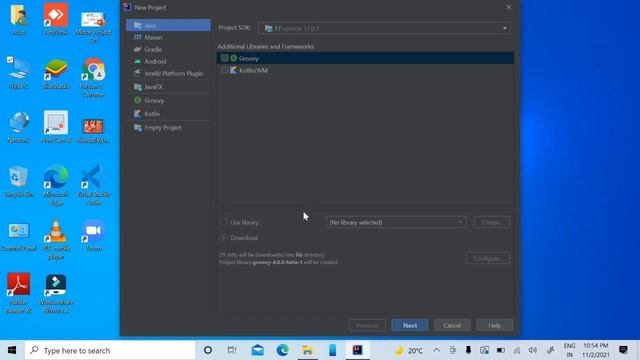Select Empty Project in sidebar
This screenshot has height=360, width=640.
[x=168, y=128]
